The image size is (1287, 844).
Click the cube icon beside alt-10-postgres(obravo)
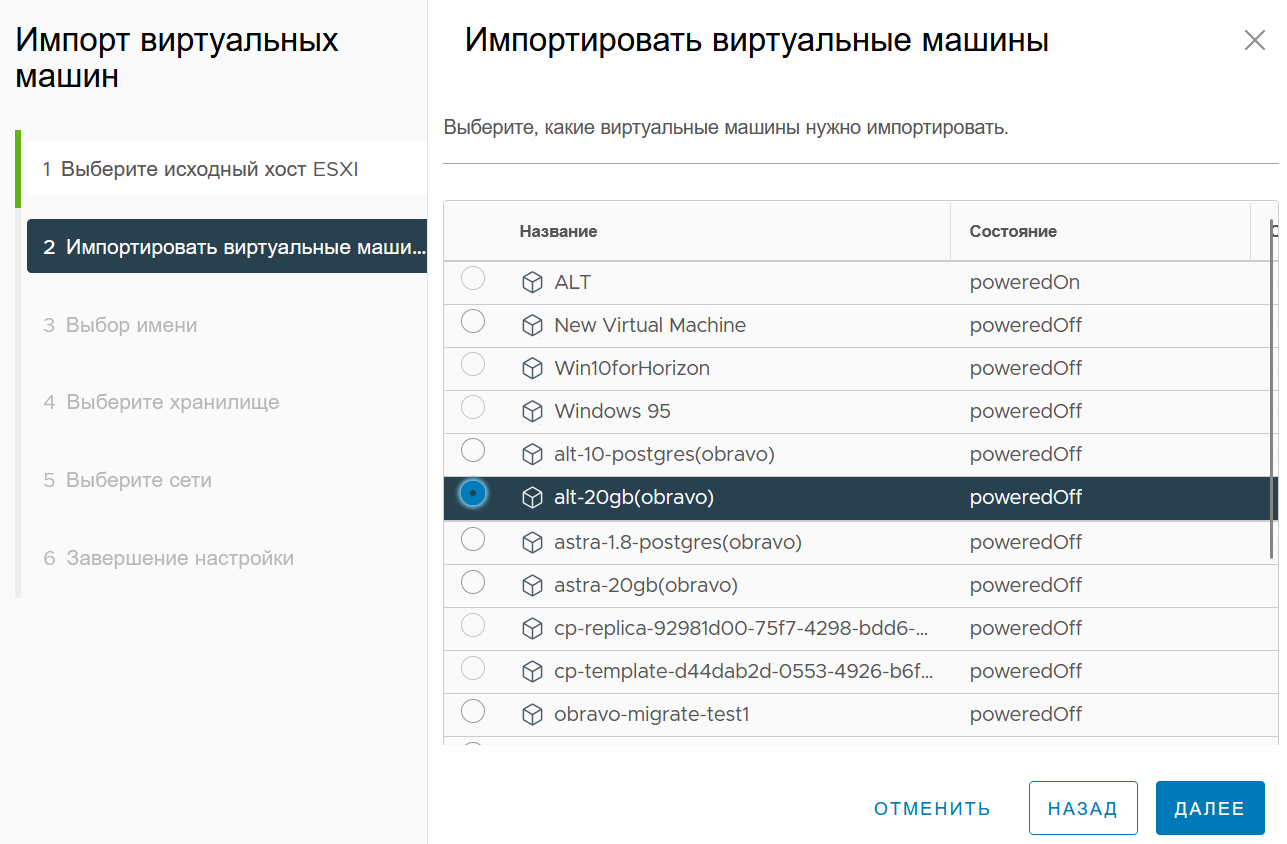point(532,455)
